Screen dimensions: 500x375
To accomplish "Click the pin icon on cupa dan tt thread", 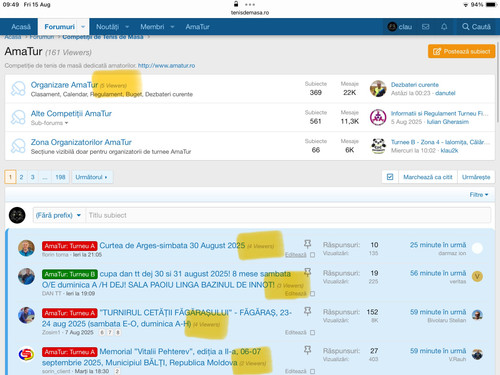I will (307, 272).
